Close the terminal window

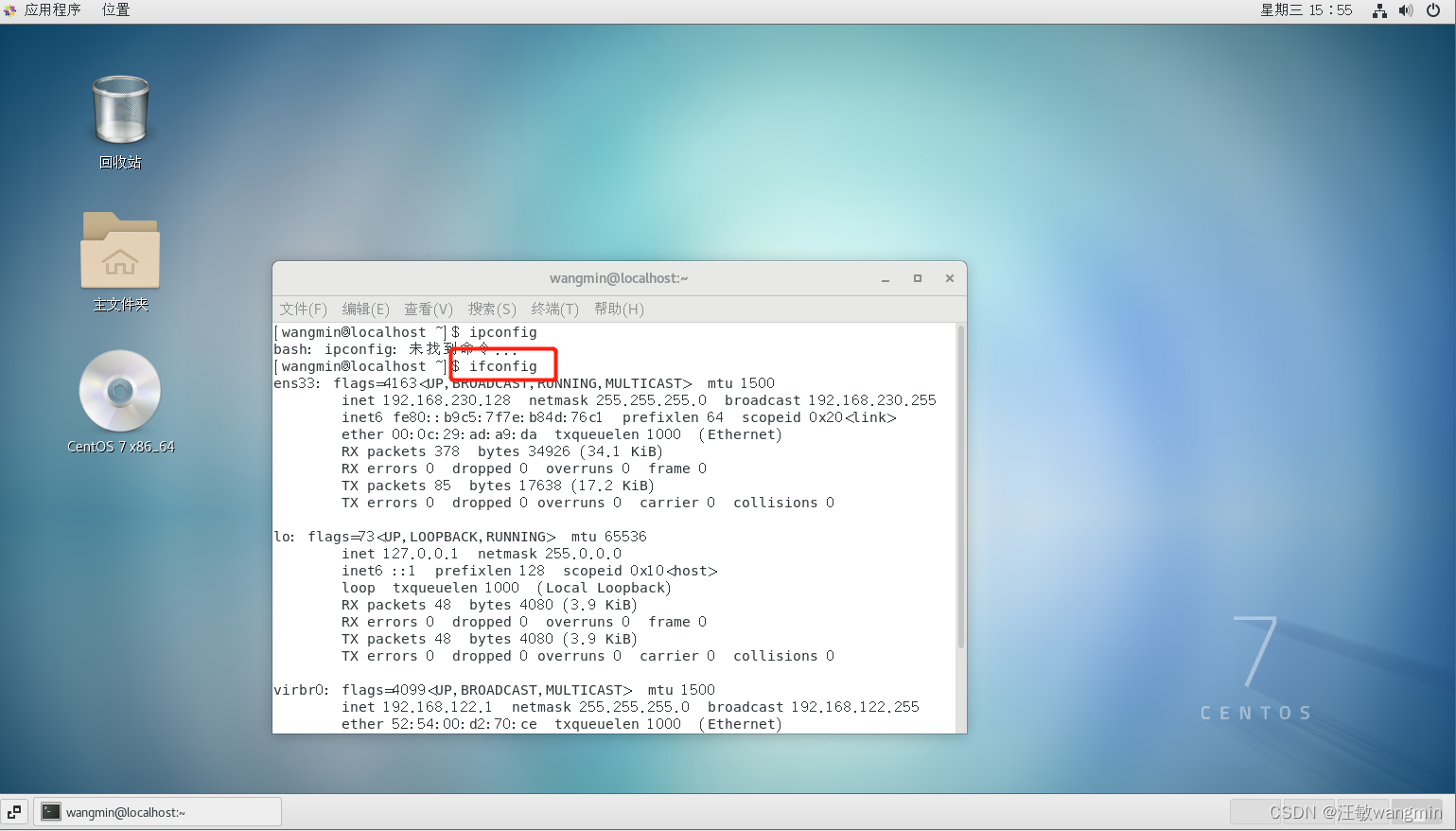click(x=949, y=278)
